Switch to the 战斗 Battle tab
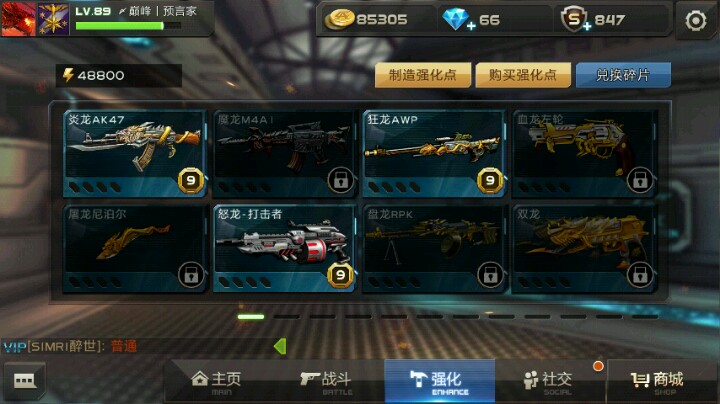This screenshot has height=404, width=720. click(x=326, y=383)
